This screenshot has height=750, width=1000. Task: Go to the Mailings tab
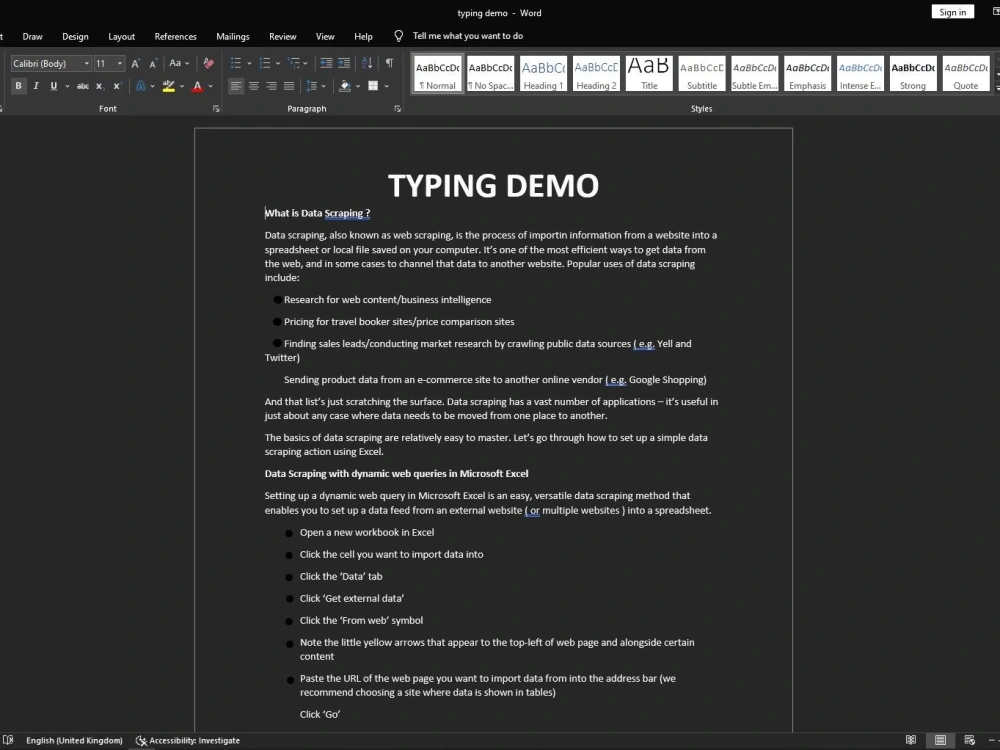[233, 36]
